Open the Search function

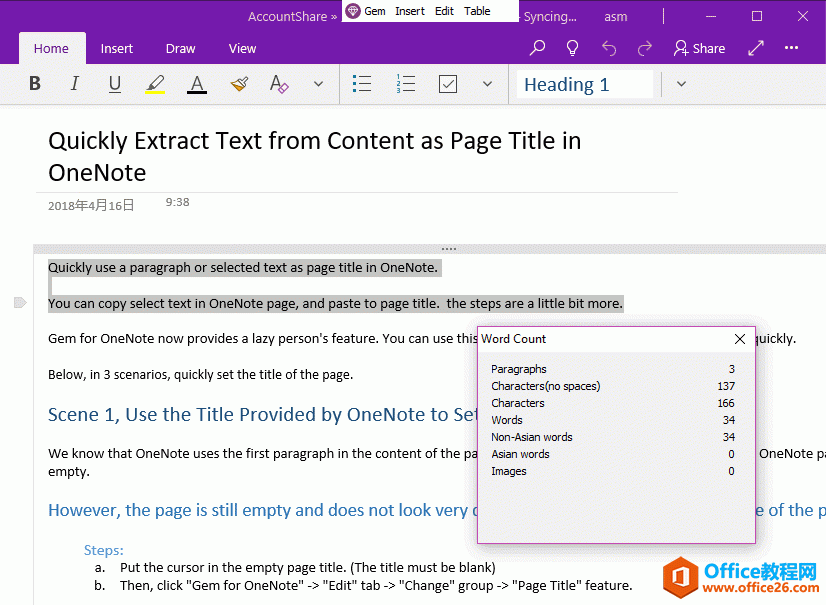(x=536, y=47)
